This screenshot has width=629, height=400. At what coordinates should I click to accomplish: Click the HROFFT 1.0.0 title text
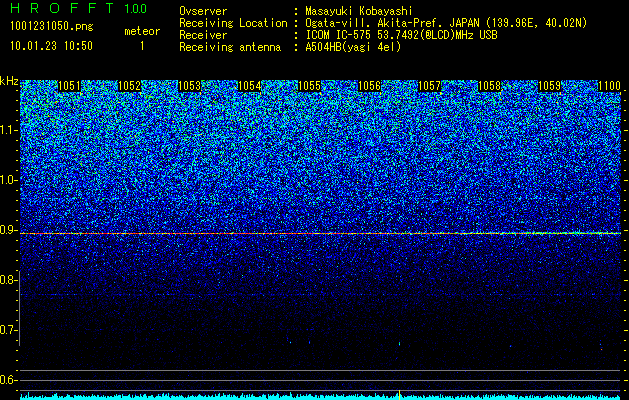click(x=79, y=8)
